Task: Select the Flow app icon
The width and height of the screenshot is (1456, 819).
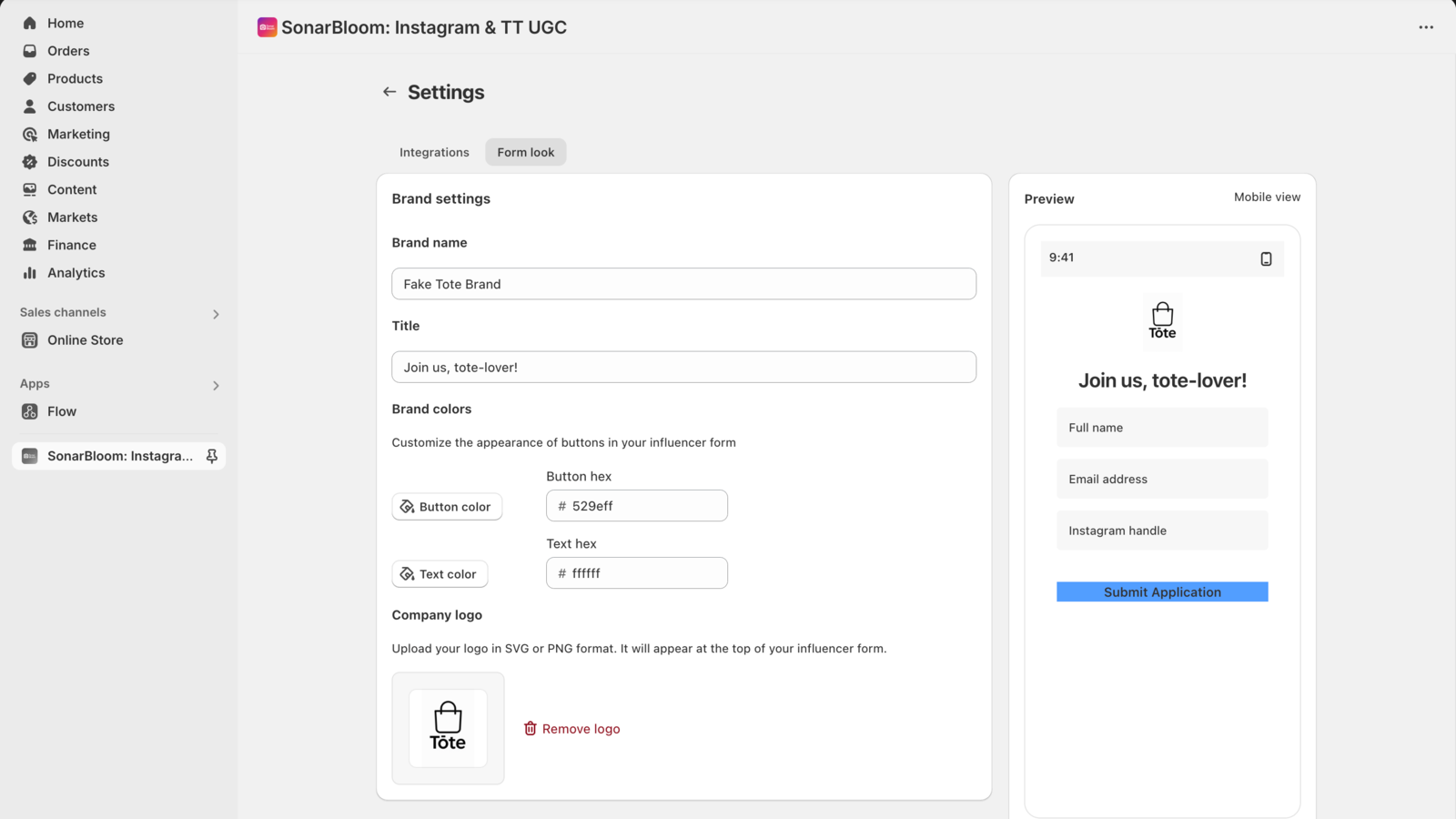Action: (30, 411)
